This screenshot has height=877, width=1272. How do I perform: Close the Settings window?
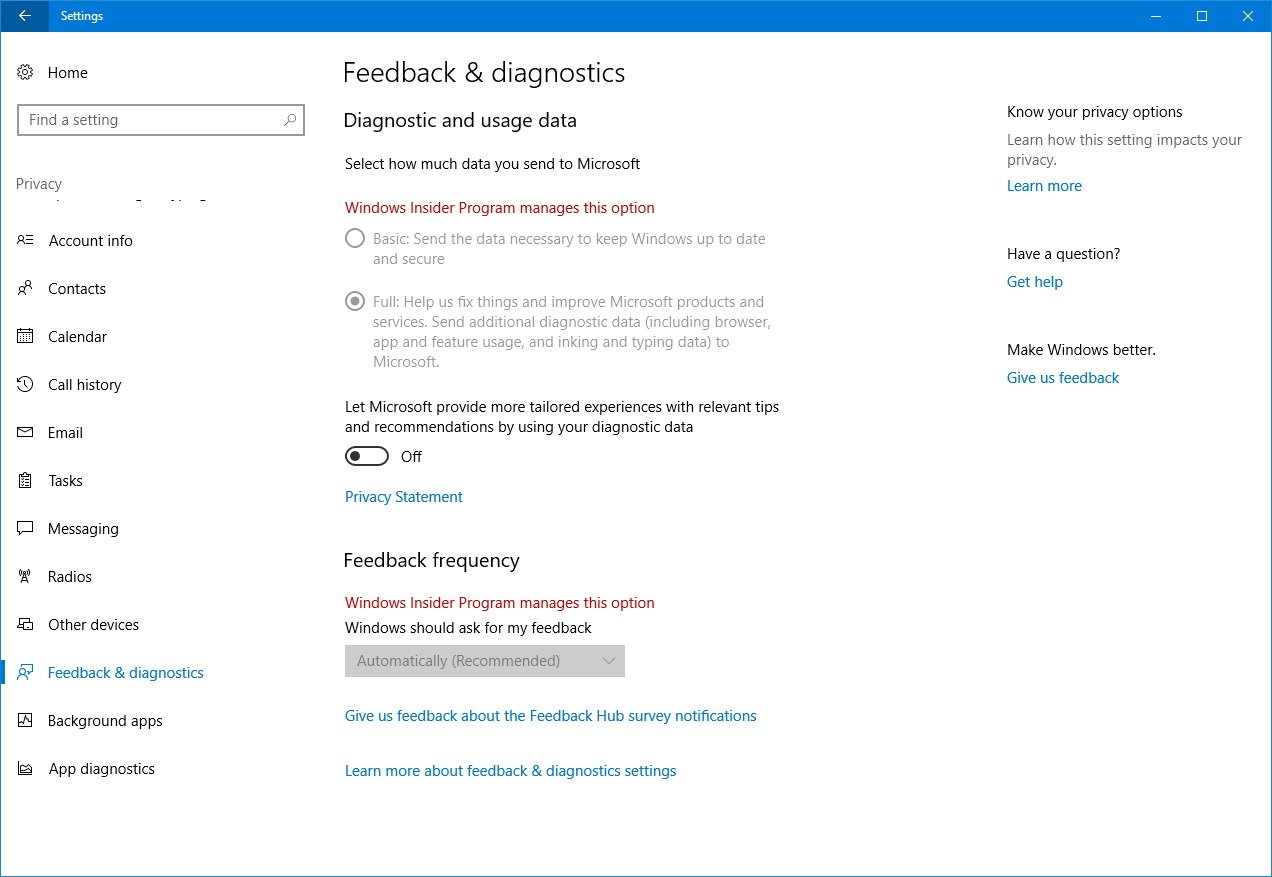pyautogui.click(x=1248, y=16)
